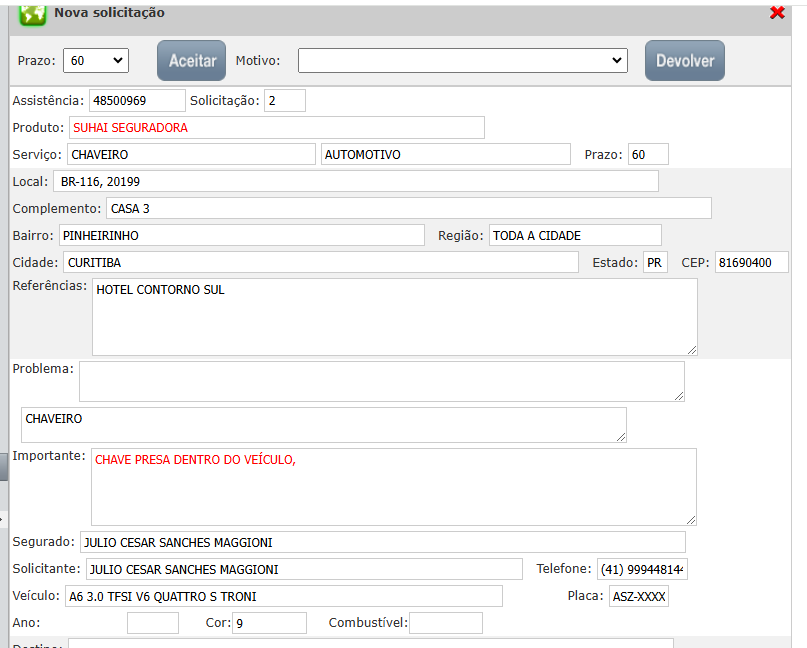Click the Produto field SUHAI SEGURADORA
This screenshot has height=648, width=807.
(276, 127)
